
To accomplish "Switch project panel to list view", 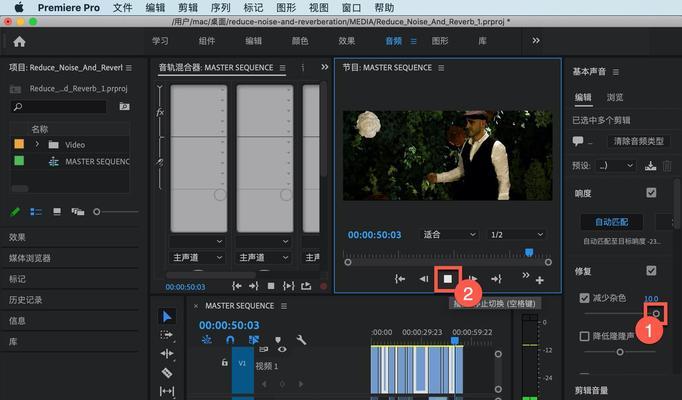I will click(36, 212).
